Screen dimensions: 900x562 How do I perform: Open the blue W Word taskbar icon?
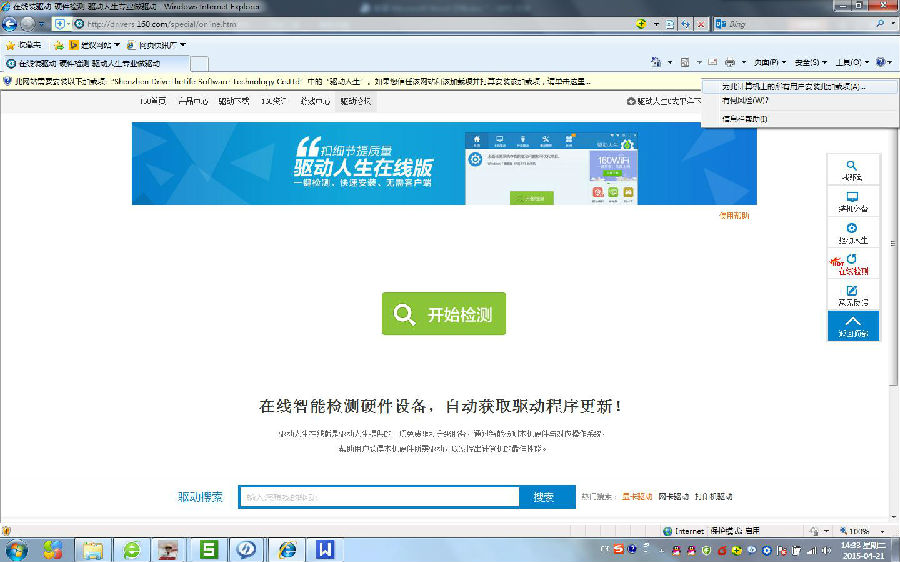(x=324, y=550)
